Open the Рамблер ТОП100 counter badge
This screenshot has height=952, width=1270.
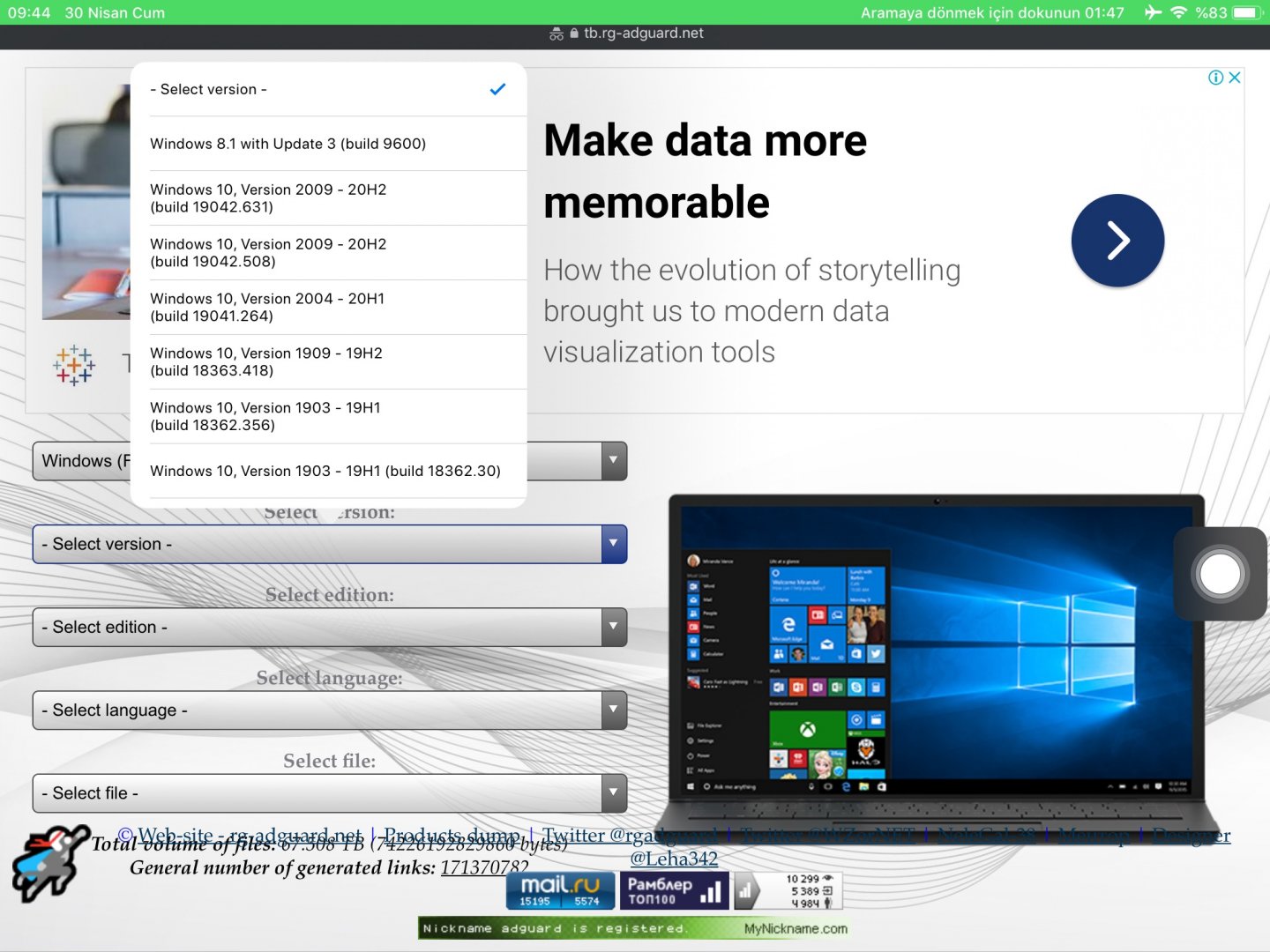tap(675, 891)
